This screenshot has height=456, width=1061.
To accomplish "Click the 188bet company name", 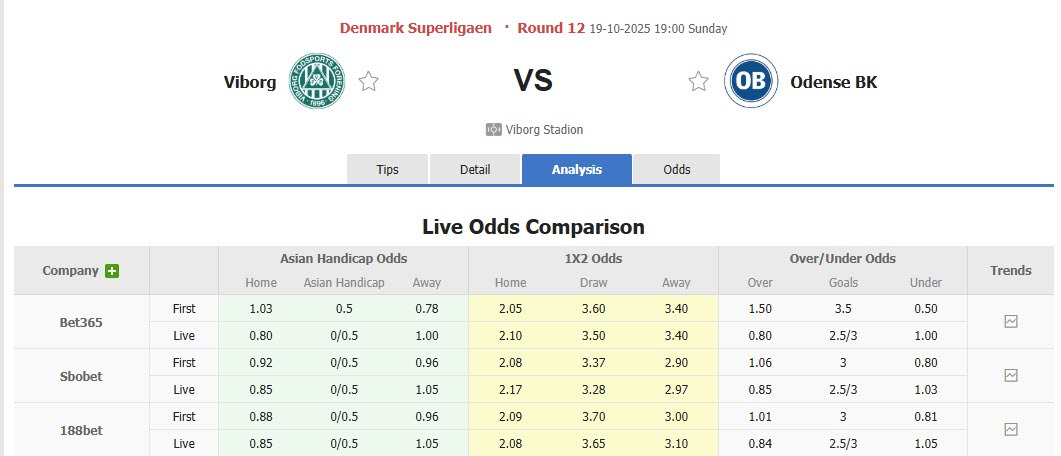I will (81, 430).
